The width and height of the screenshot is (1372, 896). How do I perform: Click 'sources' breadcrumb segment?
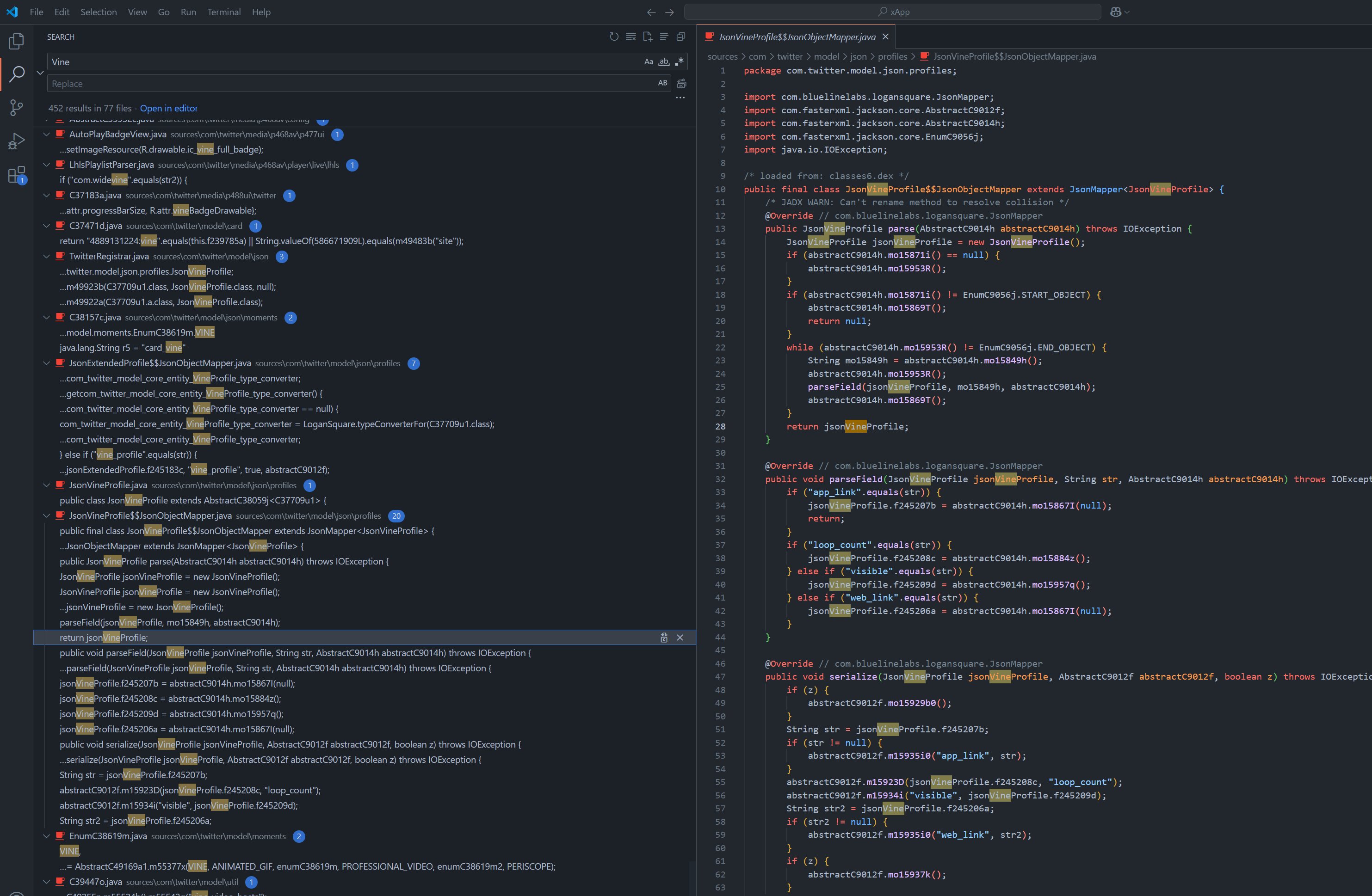click(723, 56)
